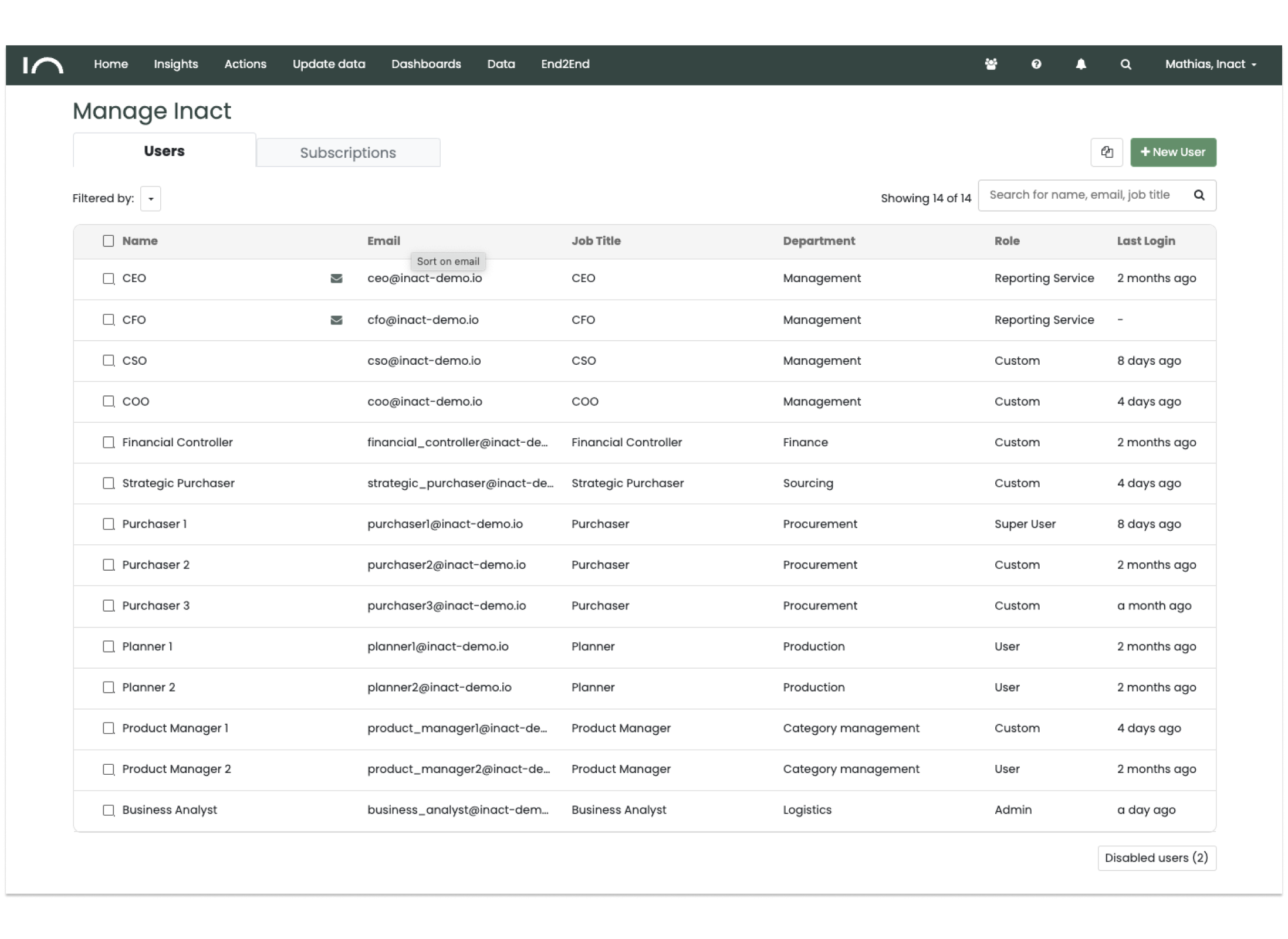This screenshot has height=939, width=1288.
Task: Click the search for name, email field
Action: click(x=1080, y=195)
